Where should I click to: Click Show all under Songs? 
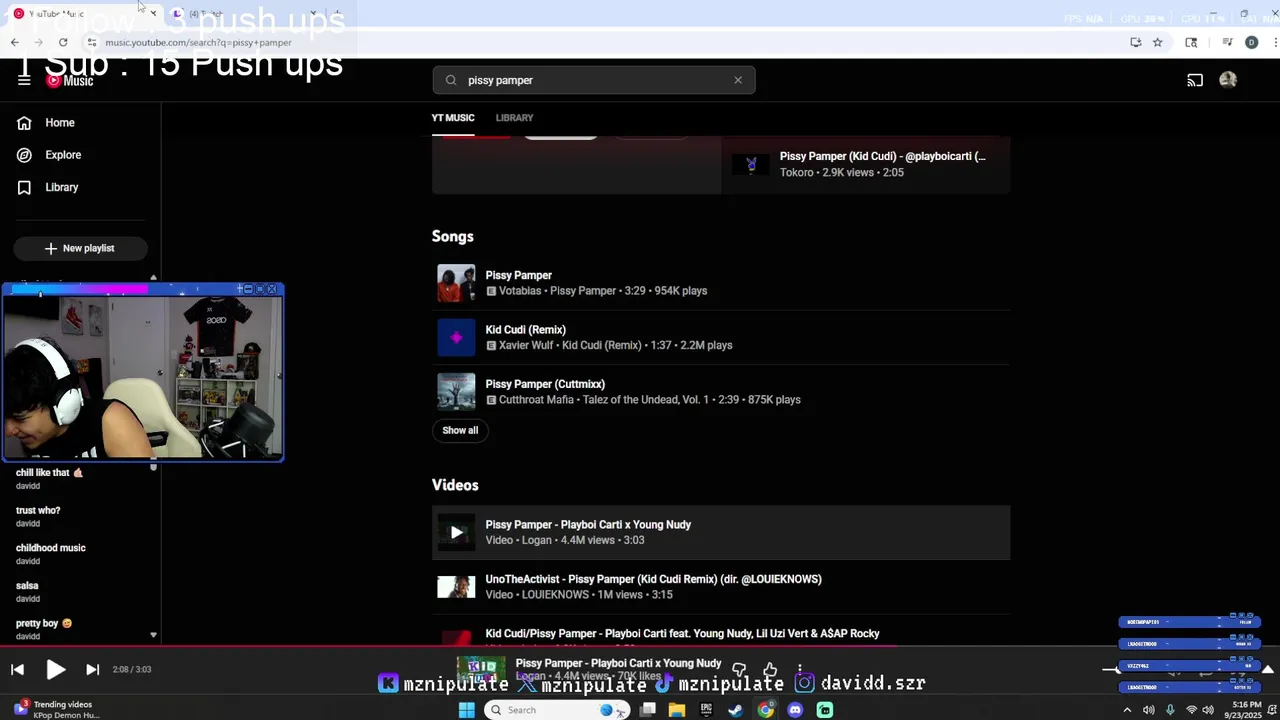coord(460,430)
